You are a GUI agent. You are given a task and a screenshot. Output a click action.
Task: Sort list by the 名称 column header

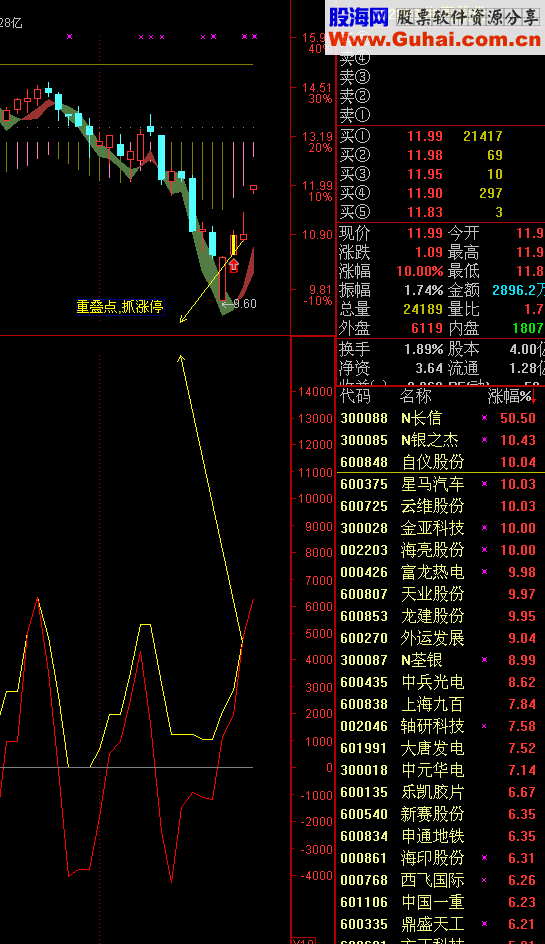tap(416, 396)
